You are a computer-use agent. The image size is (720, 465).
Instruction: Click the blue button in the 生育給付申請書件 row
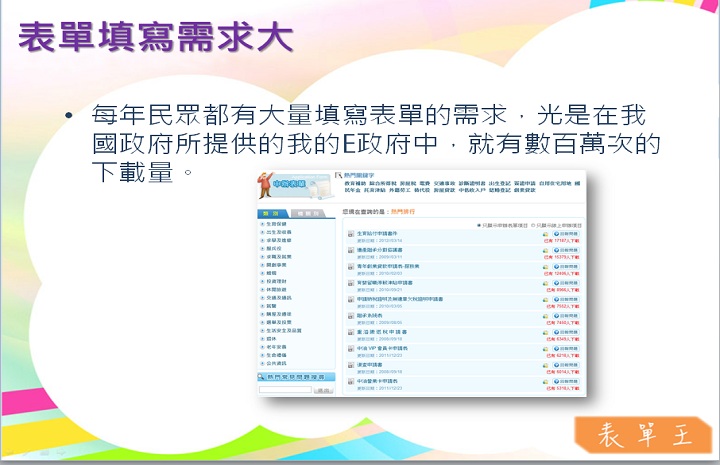tap(566, 234)
